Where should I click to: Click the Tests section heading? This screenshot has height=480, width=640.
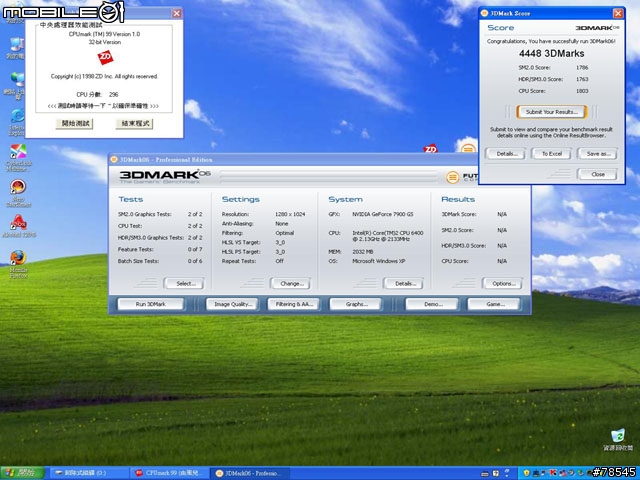pos(131,199)
